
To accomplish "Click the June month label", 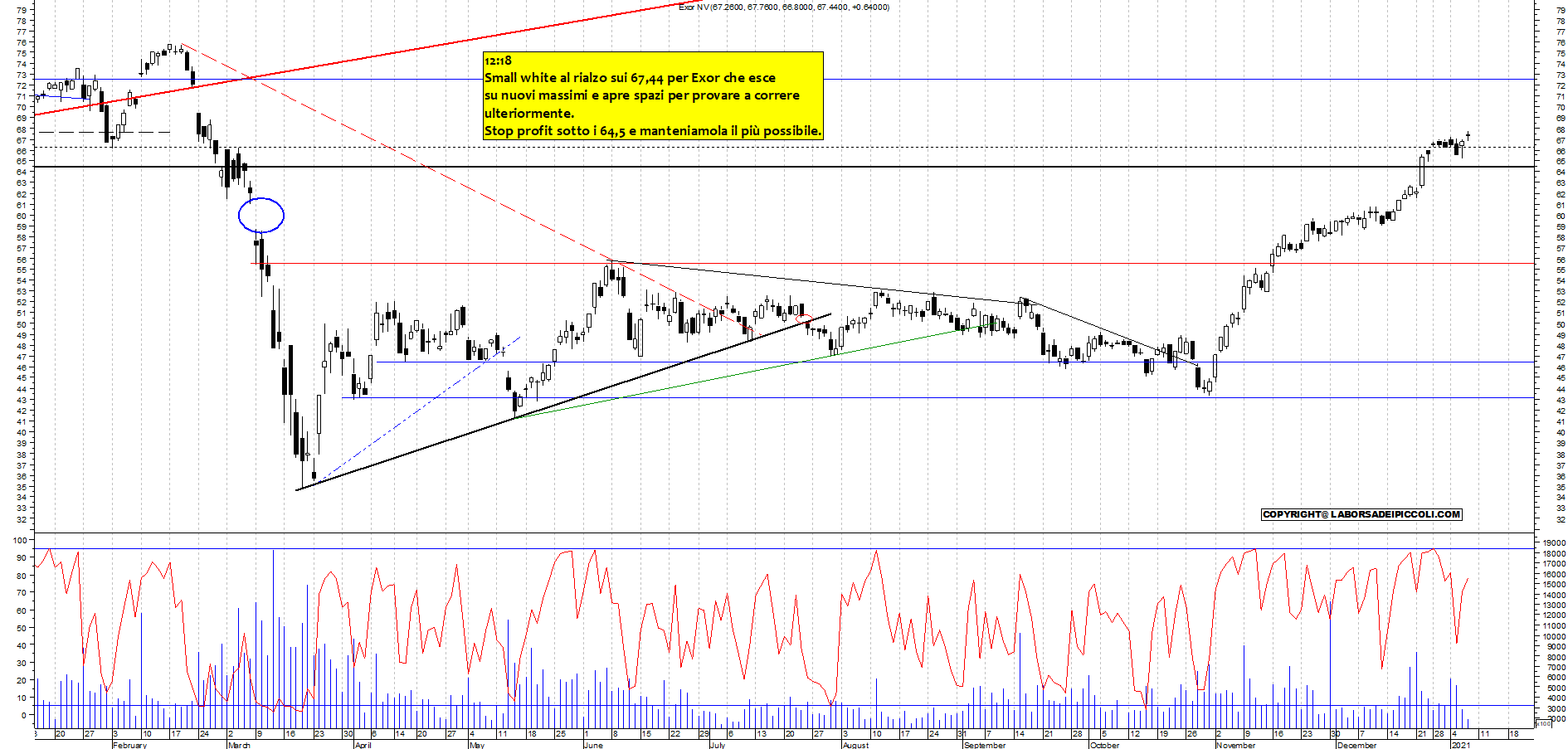I will (x=593, y=745).
